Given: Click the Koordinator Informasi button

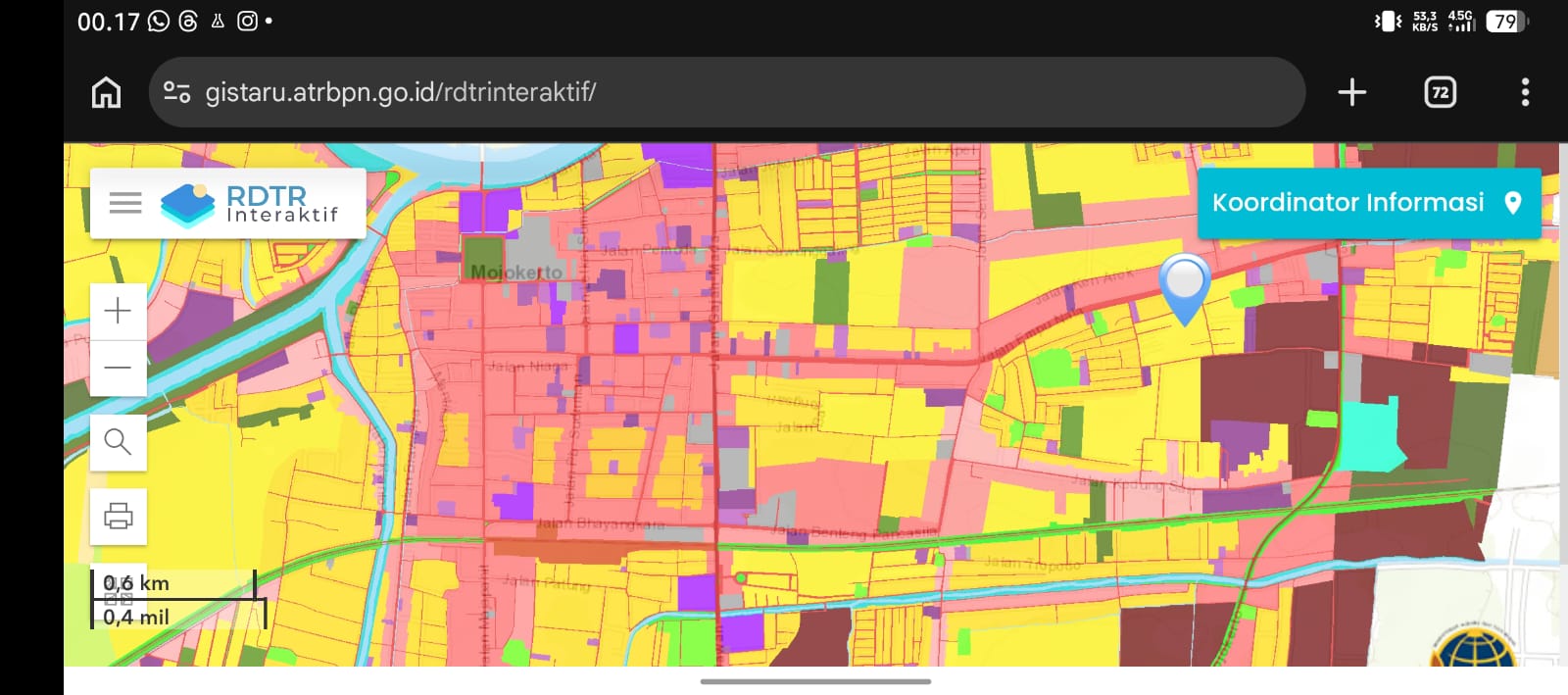Looking at the screenshot, I should tap(1348, 203).
